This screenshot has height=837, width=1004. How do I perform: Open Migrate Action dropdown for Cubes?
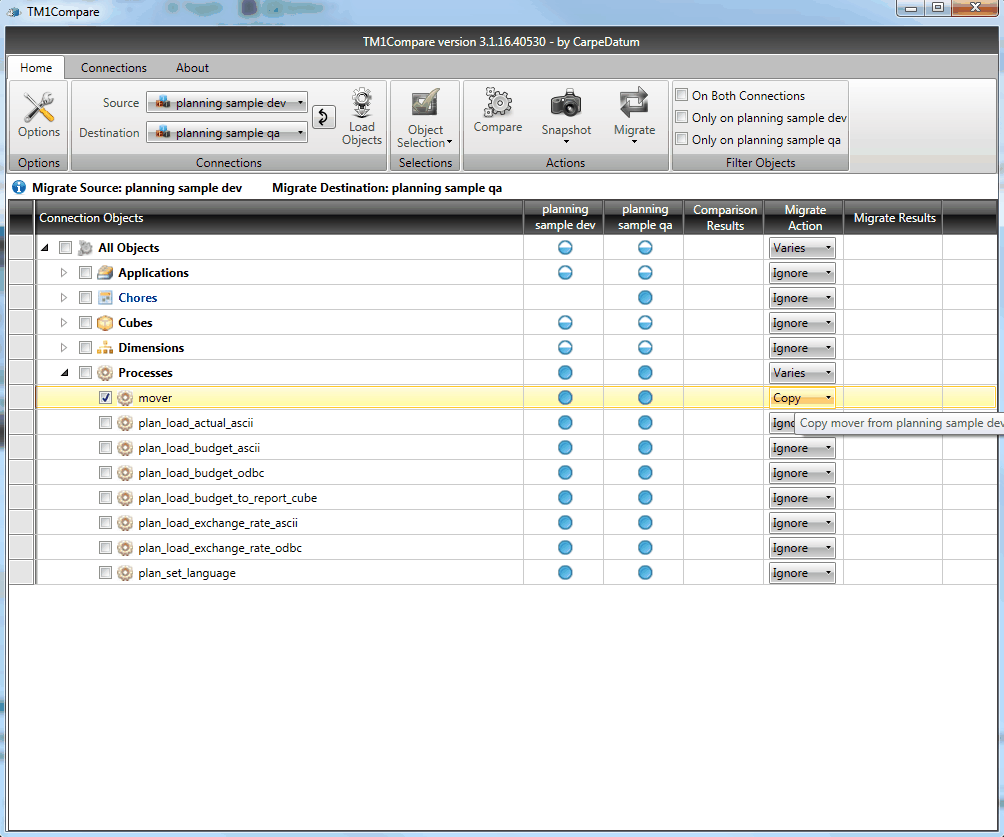click(x=802, y=323)
